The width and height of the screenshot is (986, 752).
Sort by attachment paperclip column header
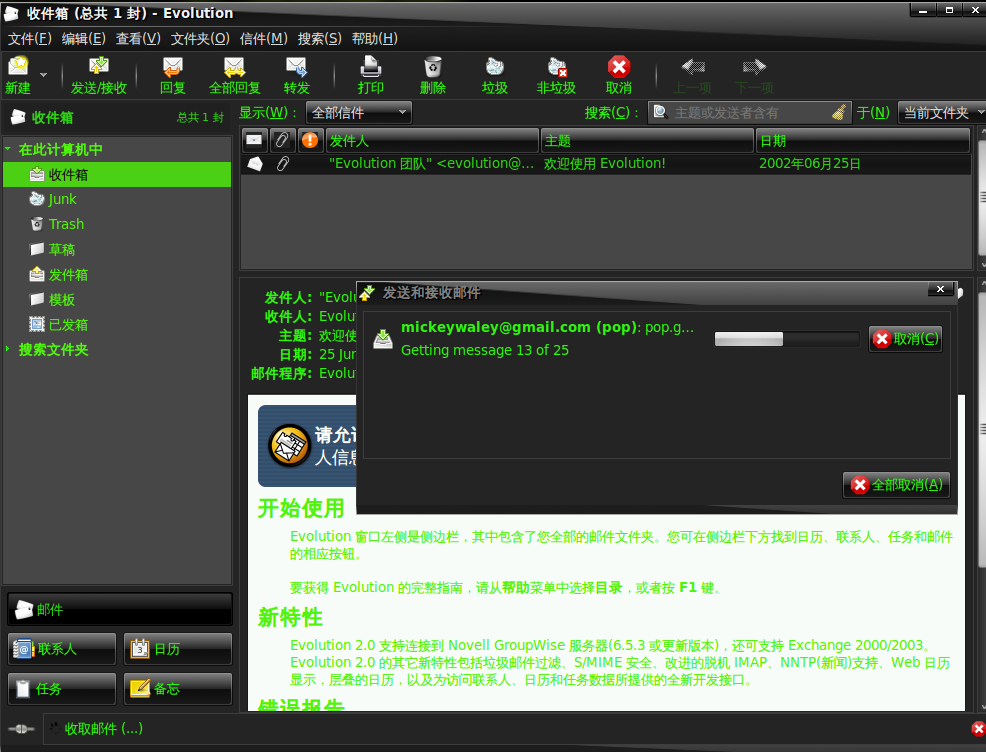pyautogui.click(x=282, y=140)
